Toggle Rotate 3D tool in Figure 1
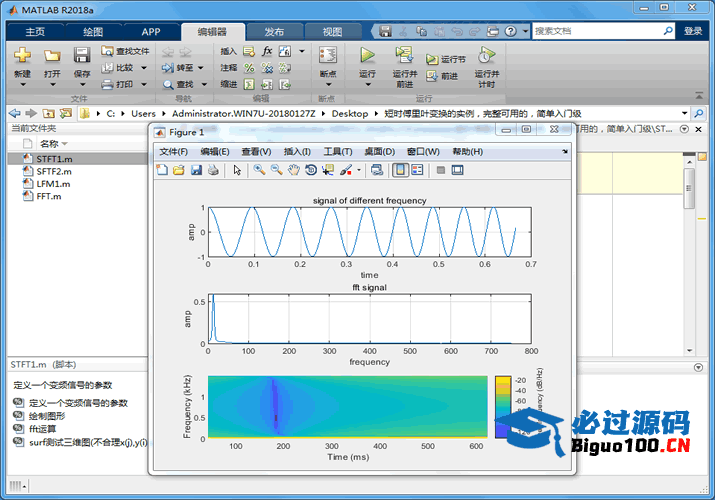The image size is (715, 500). (311, 170)
